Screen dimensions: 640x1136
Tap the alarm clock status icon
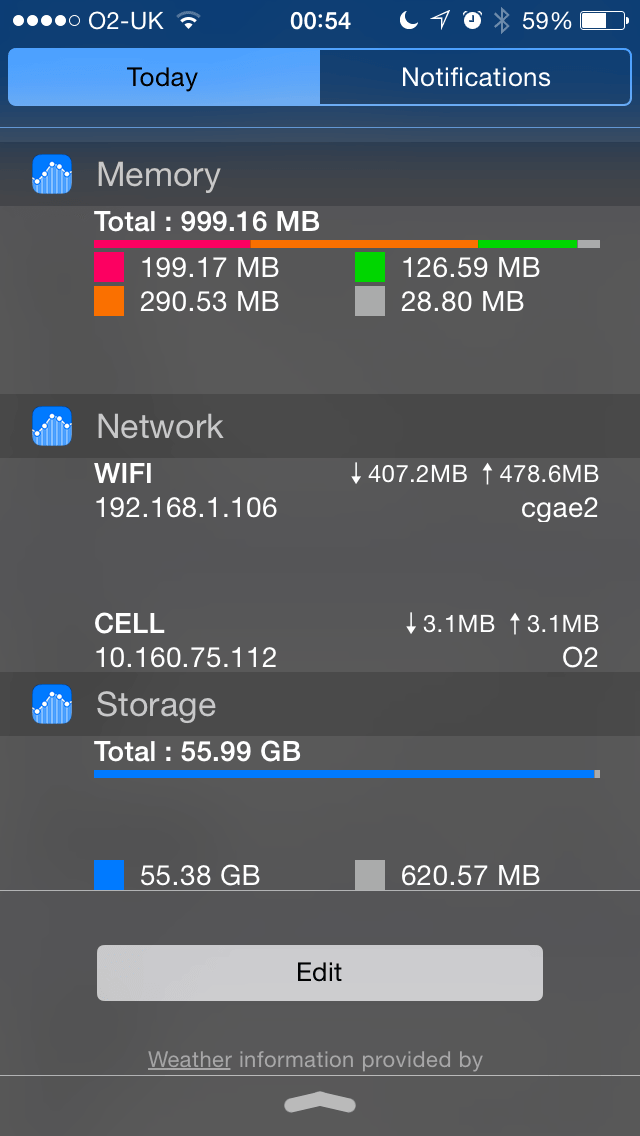coord(473,21)
